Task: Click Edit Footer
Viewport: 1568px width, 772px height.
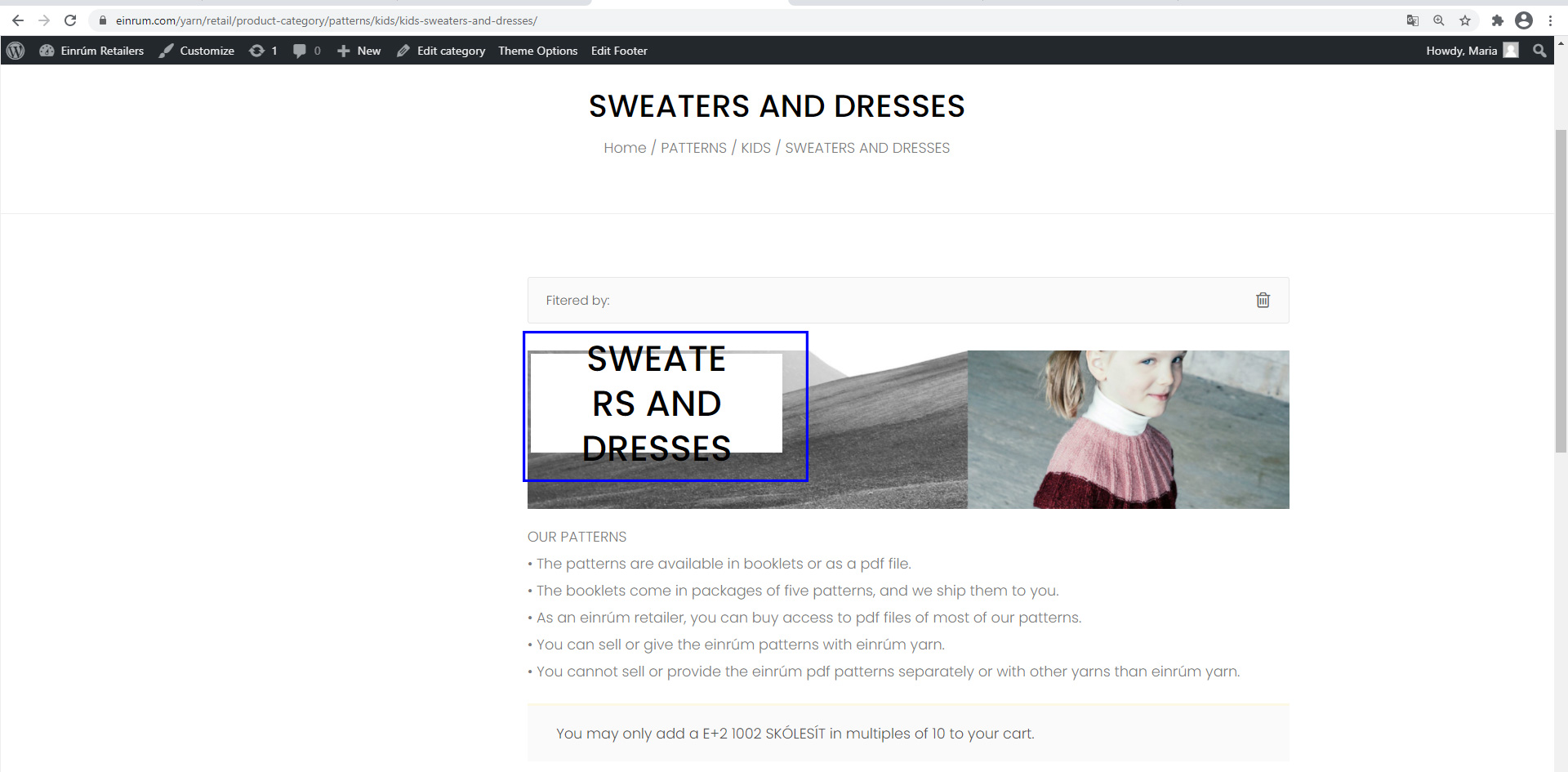Action: pyautogui.click(x=619, y=51)
